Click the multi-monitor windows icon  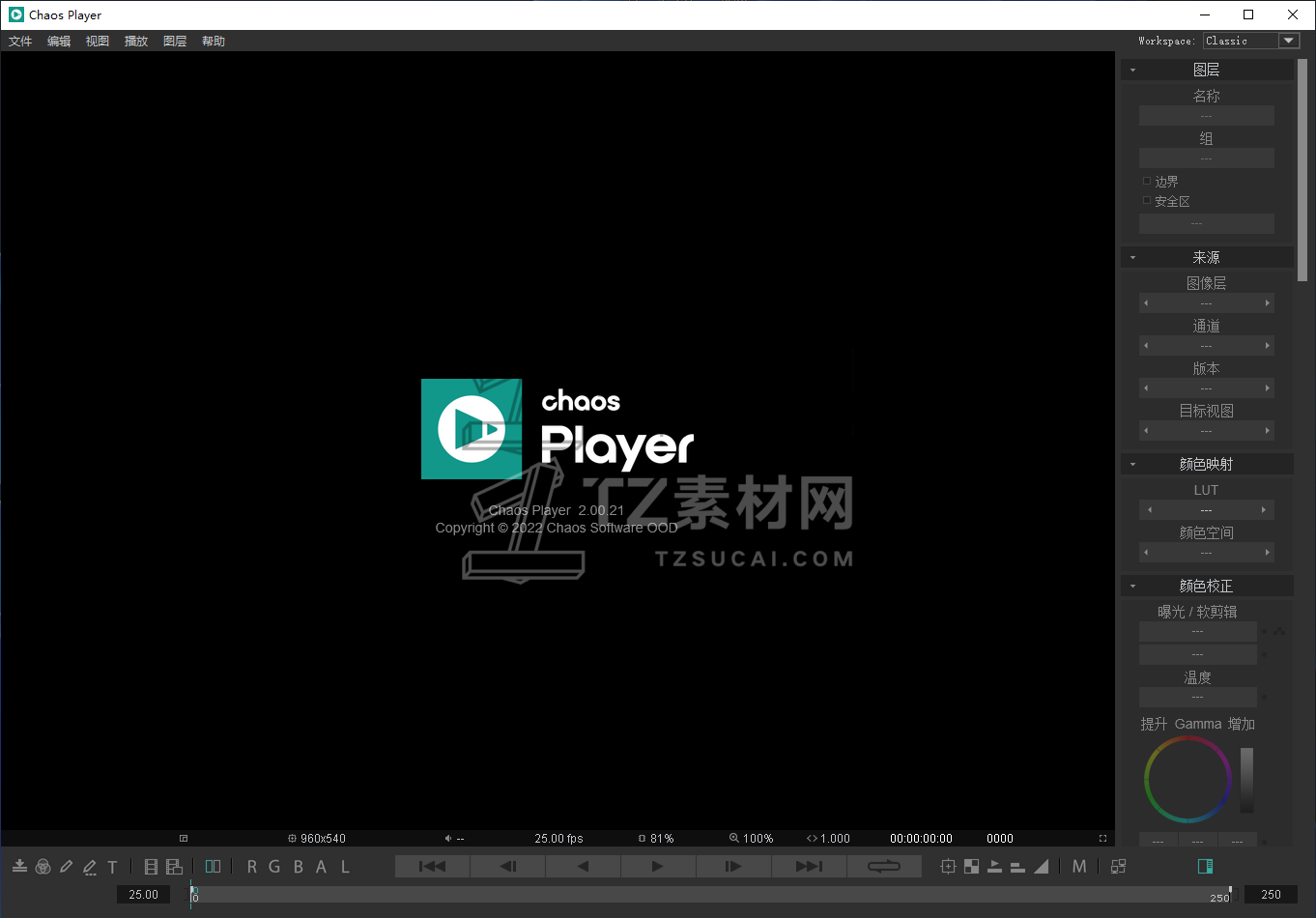pyautogui.click(x=1119, y=867)
